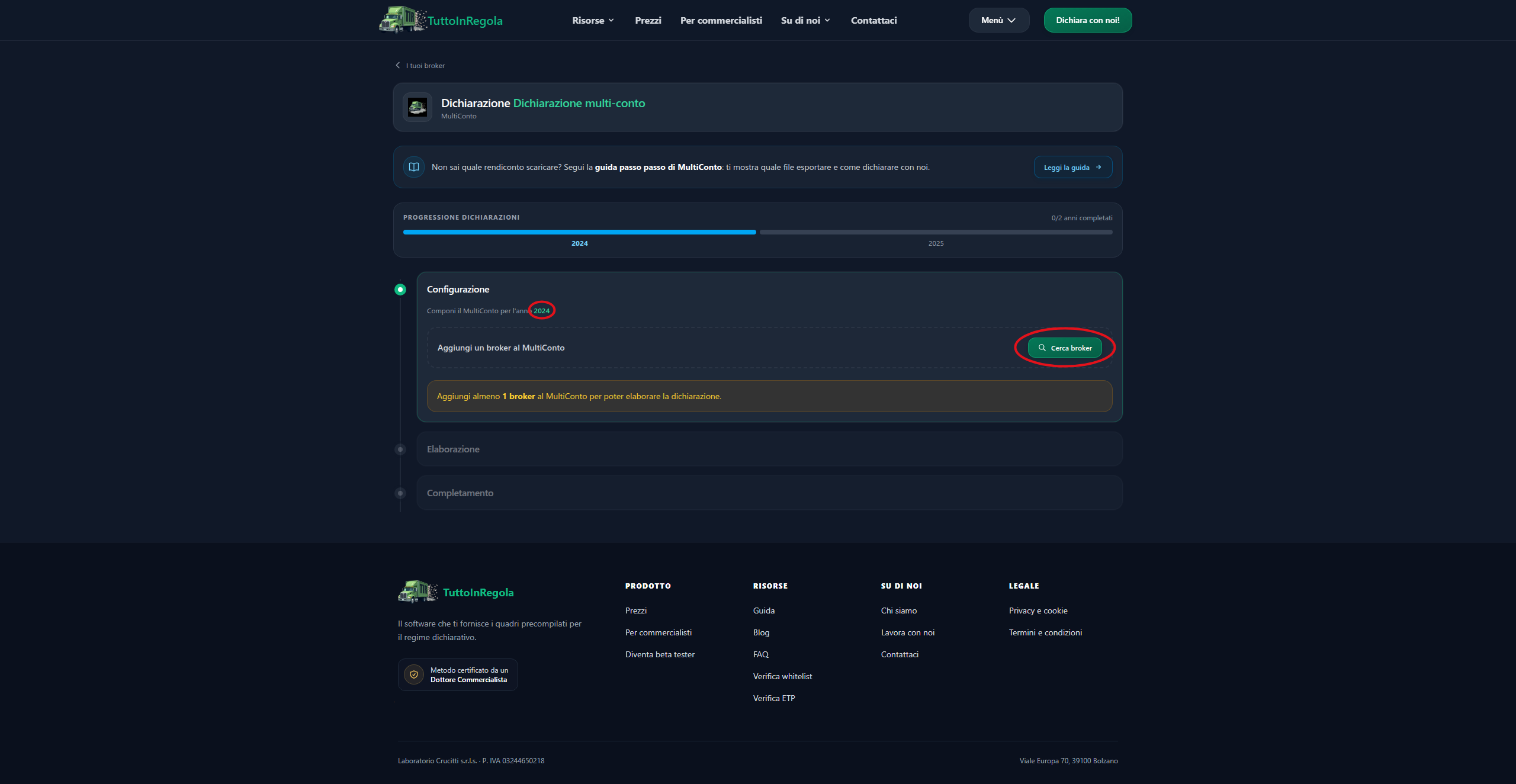This screenshot has height=784, width=1516.
Task: Click the TuttoInRegola truck logo in header
Action: (x=403, y=20)
